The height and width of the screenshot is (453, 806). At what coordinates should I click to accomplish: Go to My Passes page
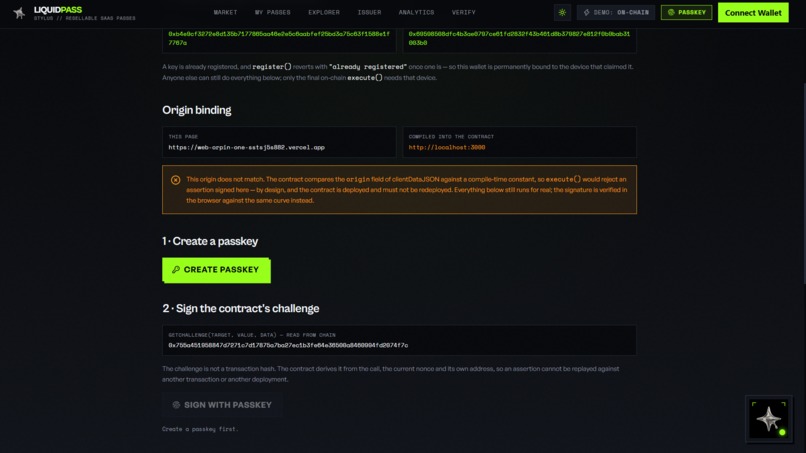[x=272, y=12]
